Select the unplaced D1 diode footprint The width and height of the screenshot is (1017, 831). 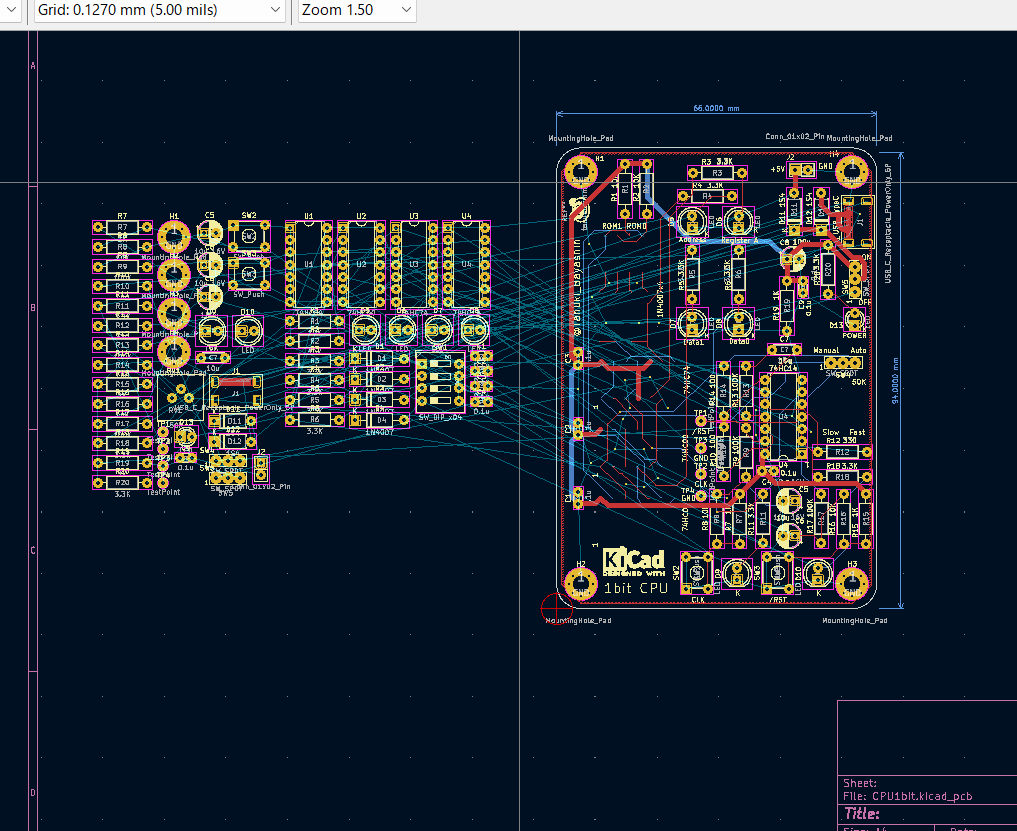380,358
